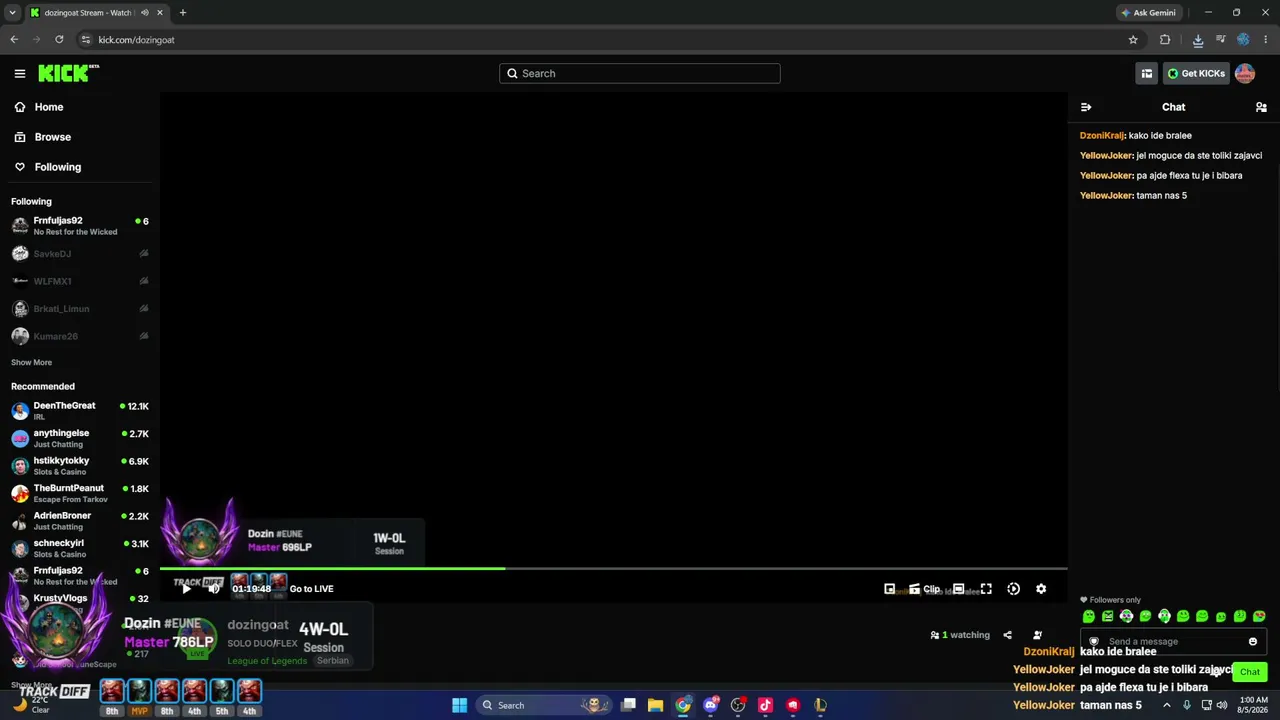Expand Following list with Show More
The image size is (1280, 720).
(31, 362)
